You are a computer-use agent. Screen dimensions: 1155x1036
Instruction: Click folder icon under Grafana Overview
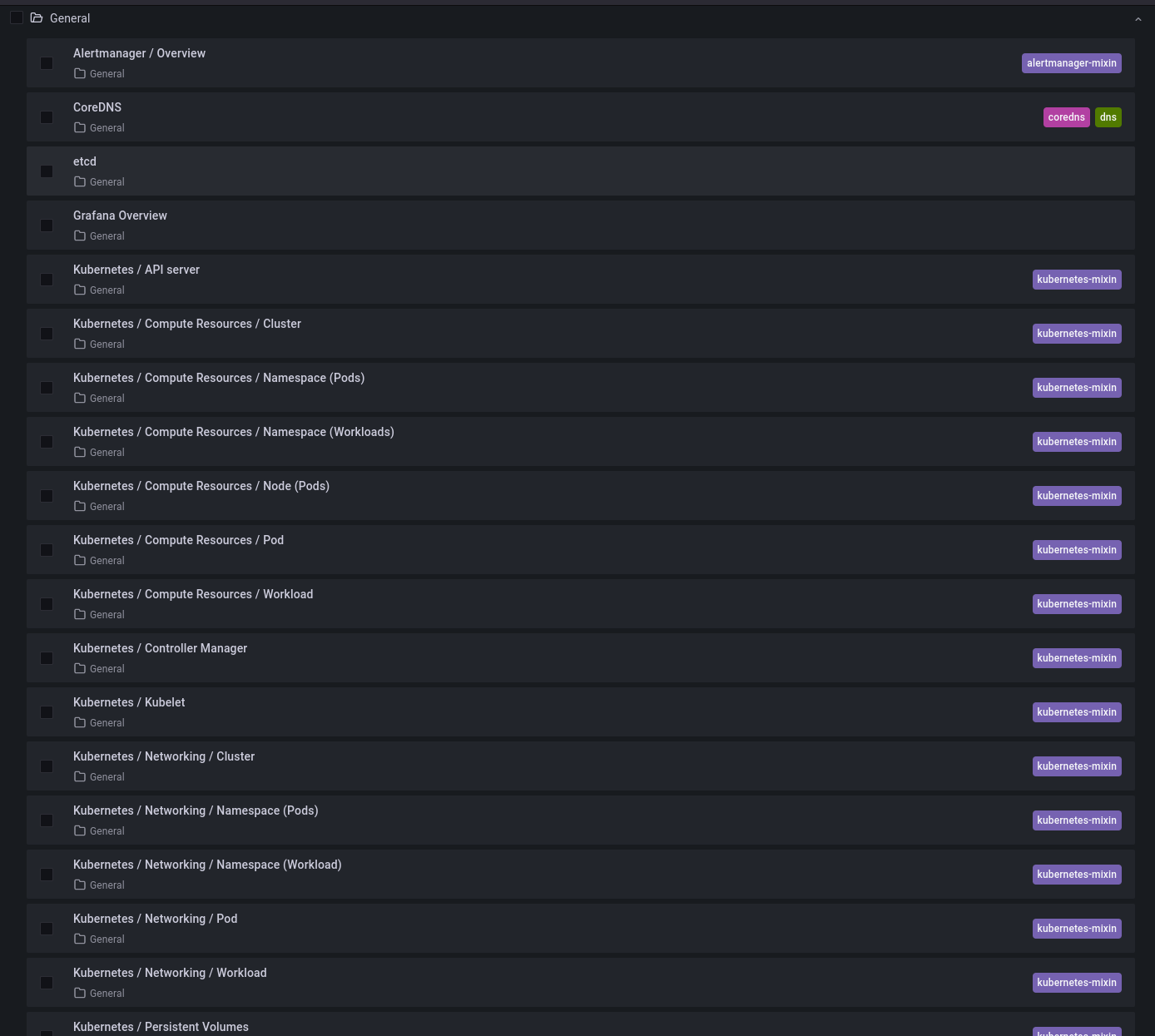pos(80,235)
